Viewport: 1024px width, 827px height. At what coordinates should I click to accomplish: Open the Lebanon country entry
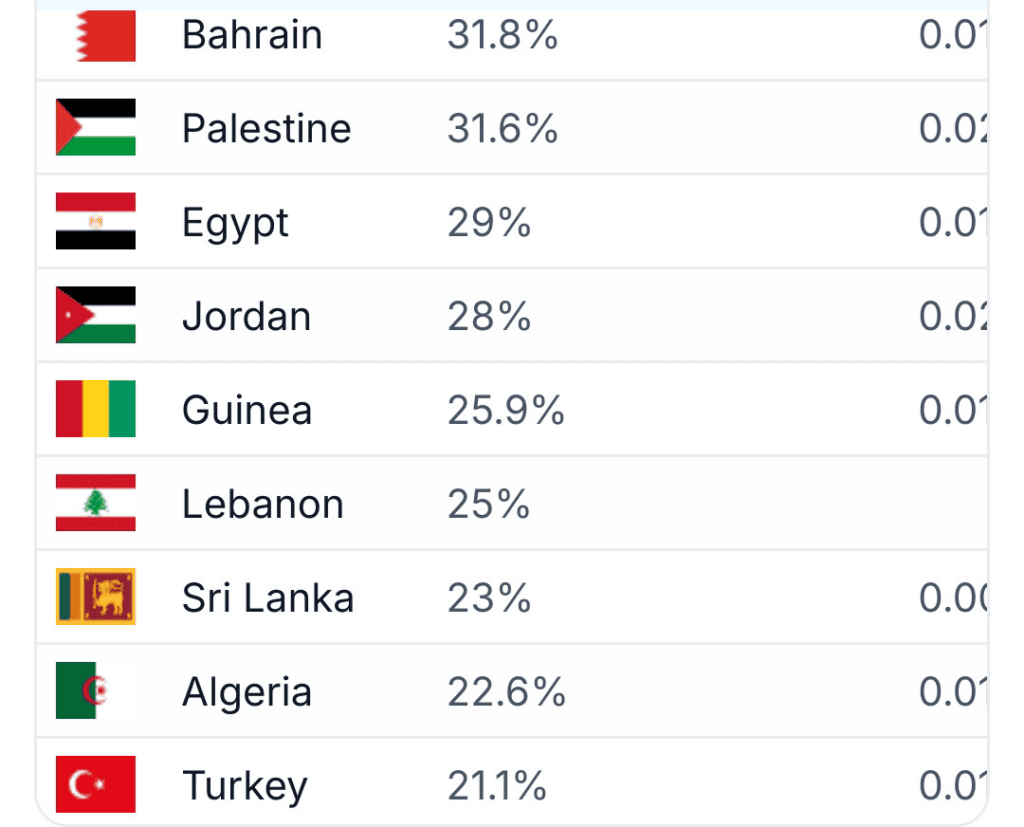coord(263,504)
